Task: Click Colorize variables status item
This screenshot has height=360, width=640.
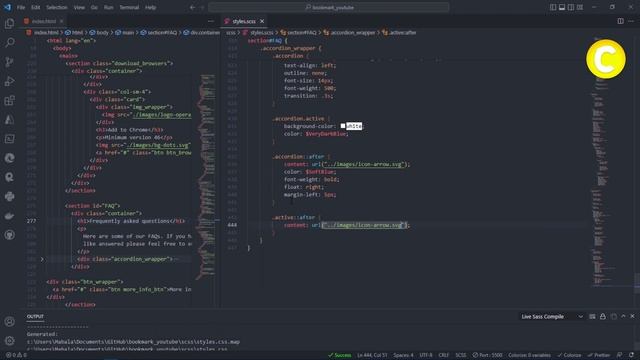Action: (x=529, y=355)
